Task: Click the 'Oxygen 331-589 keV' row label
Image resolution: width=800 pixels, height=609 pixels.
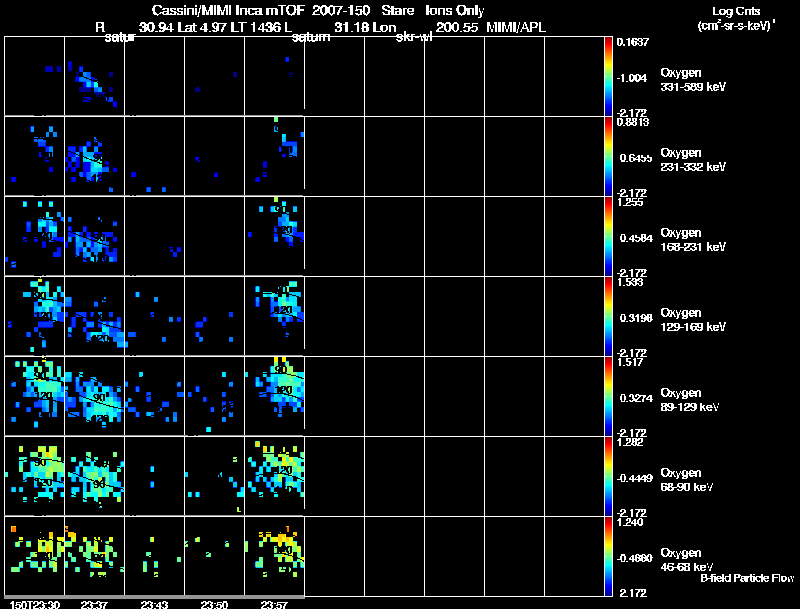Action: coord(693,80)
